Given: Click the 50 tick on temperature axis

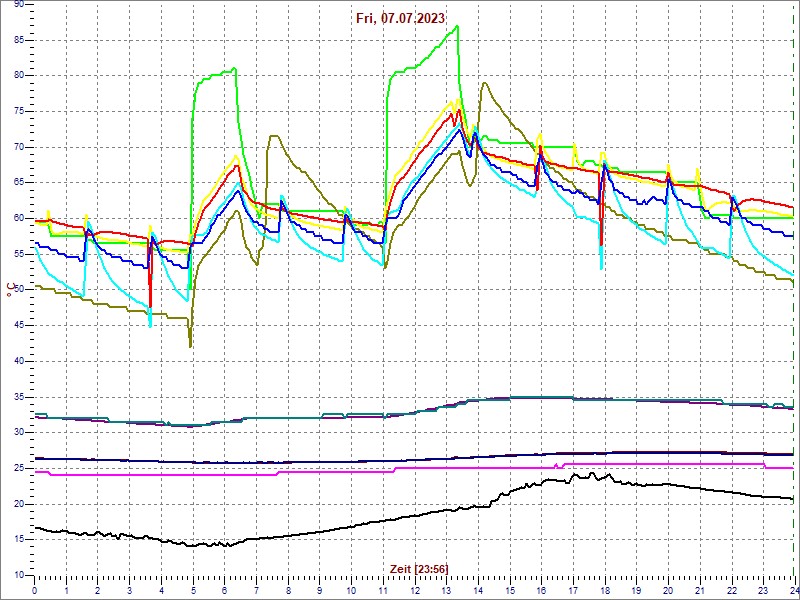Looking at the screenshot, I should [18, 290].
